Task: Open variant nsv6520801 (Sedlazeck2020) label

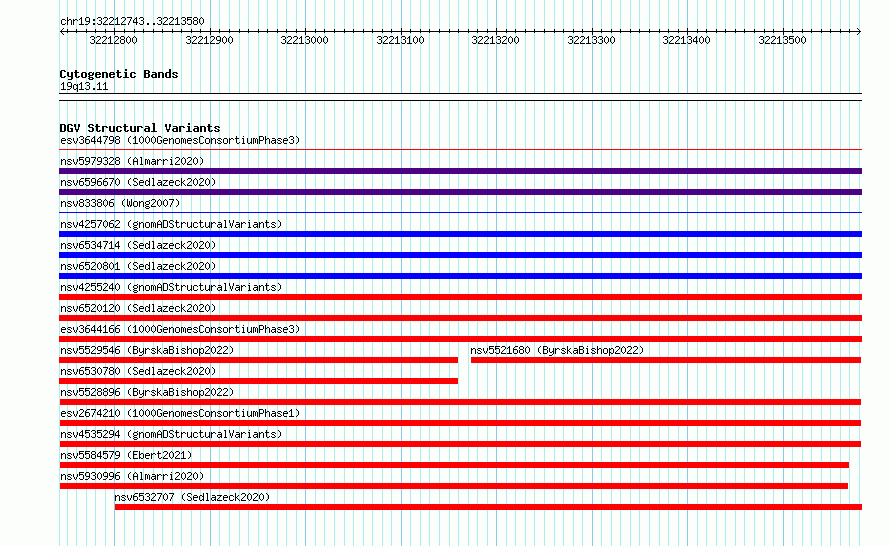Action: [138, 266]
